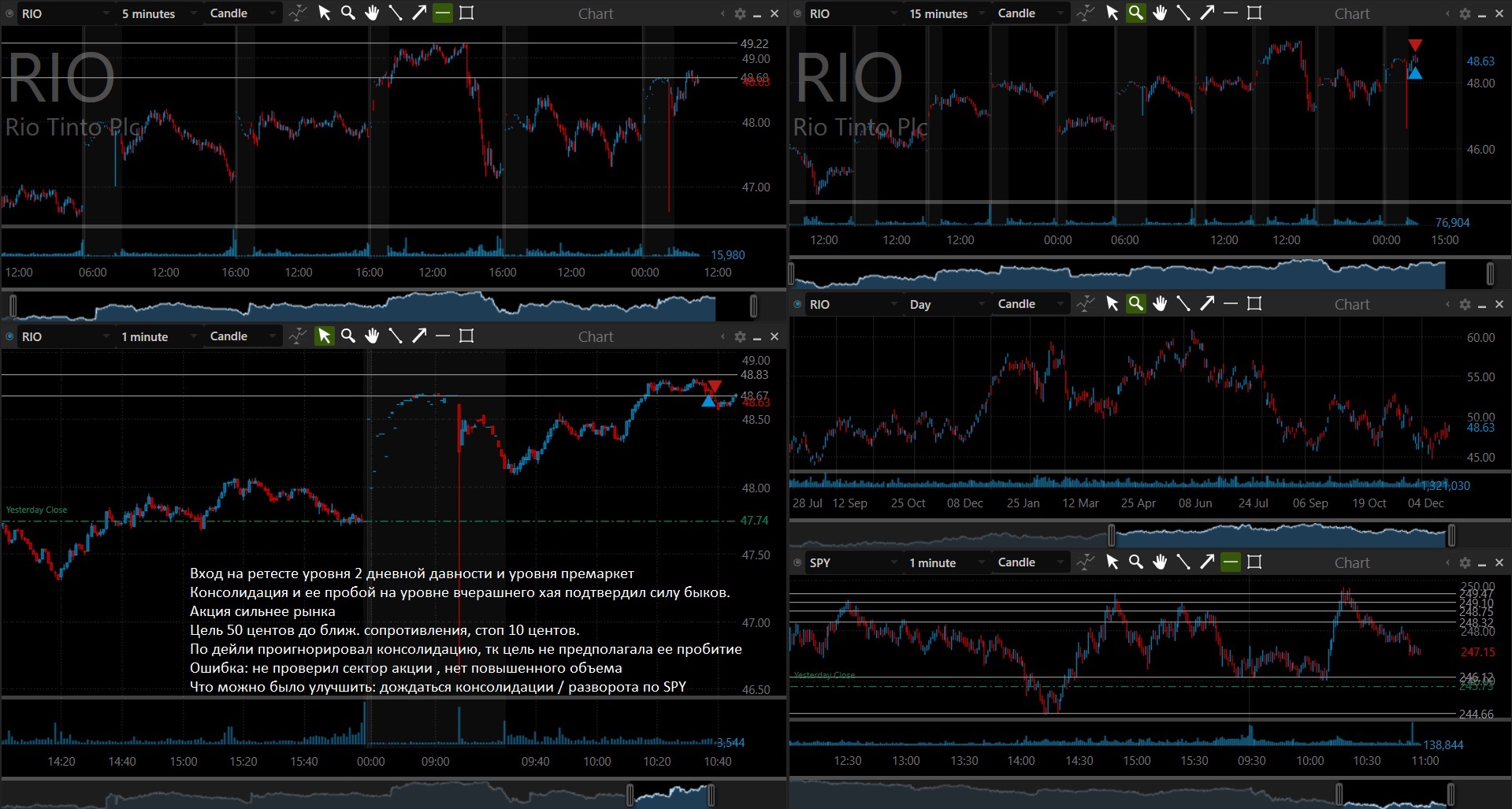Pick the trend line tool in RIO 5 minutes chart
The image size is (1512, 809).
pyautogui.click(x=396, y=13)
